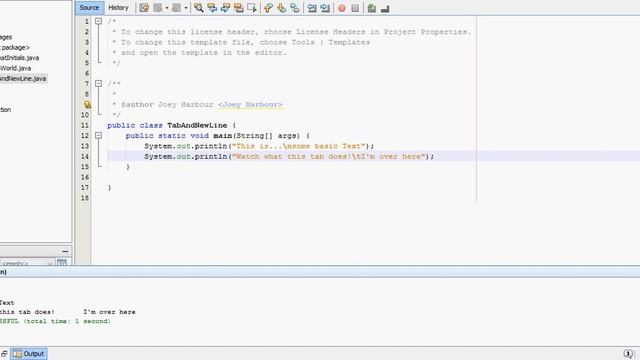Select the default package node in the tree
The image size is (640, 360).
point(15,47)
